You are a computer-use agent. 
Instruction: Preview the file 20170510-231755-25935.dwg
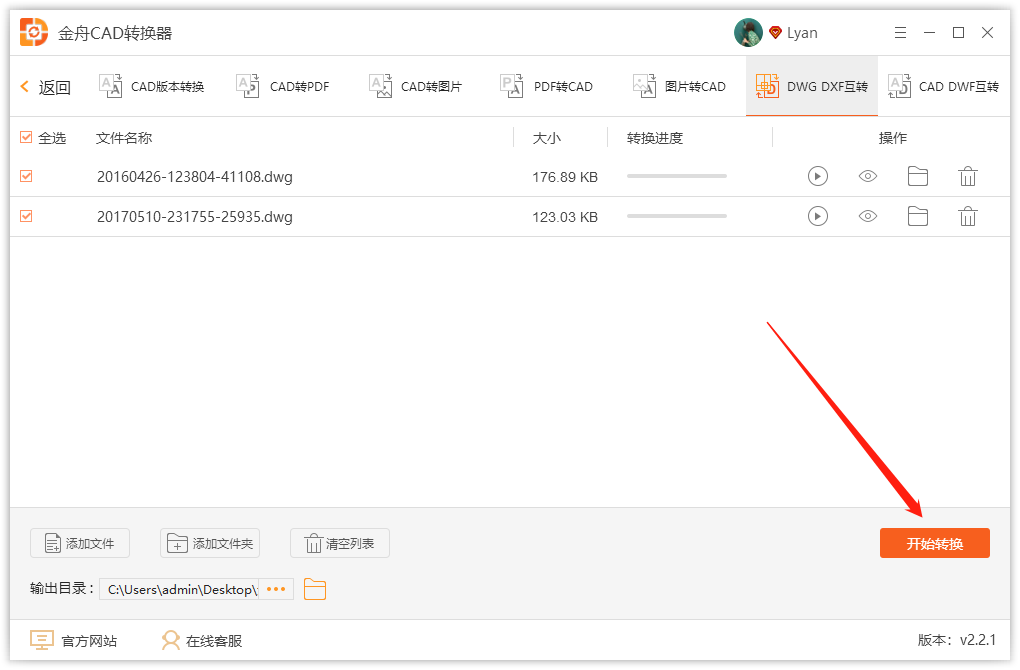pos(867,216)
